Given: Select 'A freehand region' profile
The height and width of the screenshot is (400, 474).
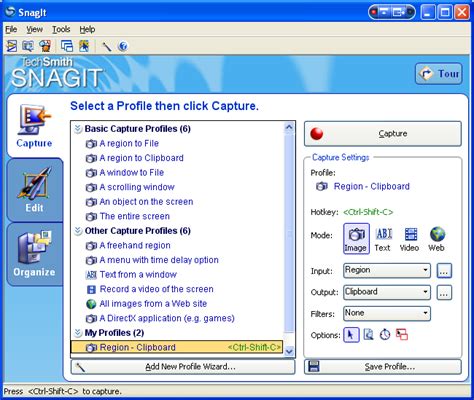Looking at the screenshot, I should click(x=128, y=246).
